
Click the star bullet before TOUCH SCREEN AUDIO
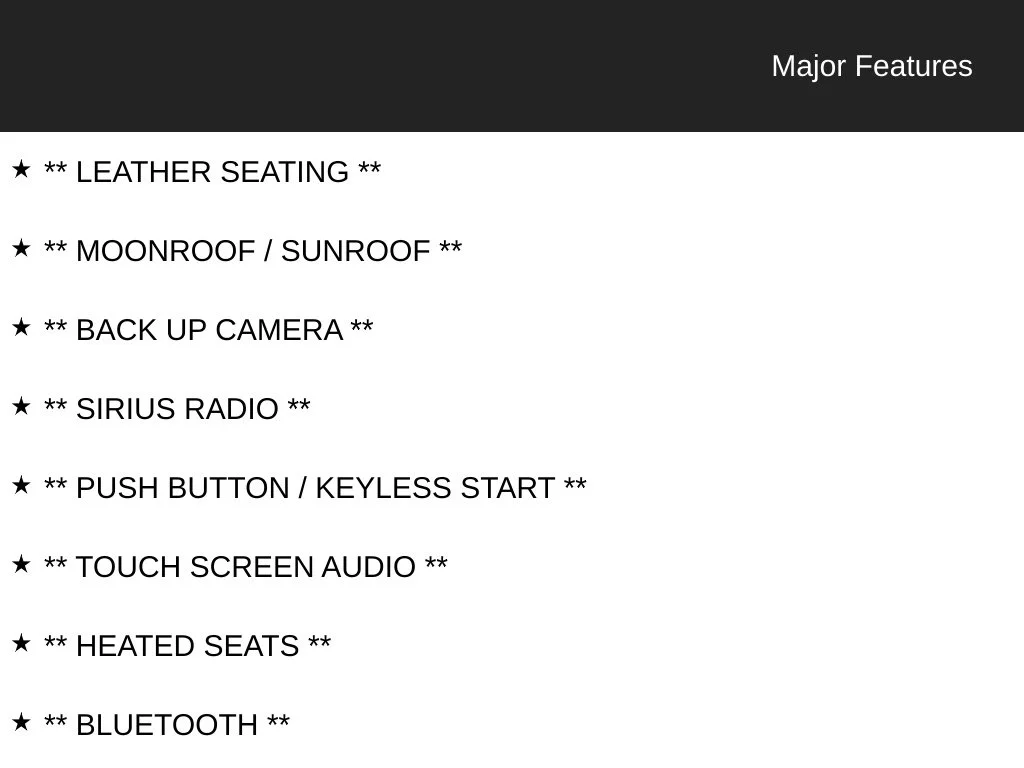pos(21,564)
